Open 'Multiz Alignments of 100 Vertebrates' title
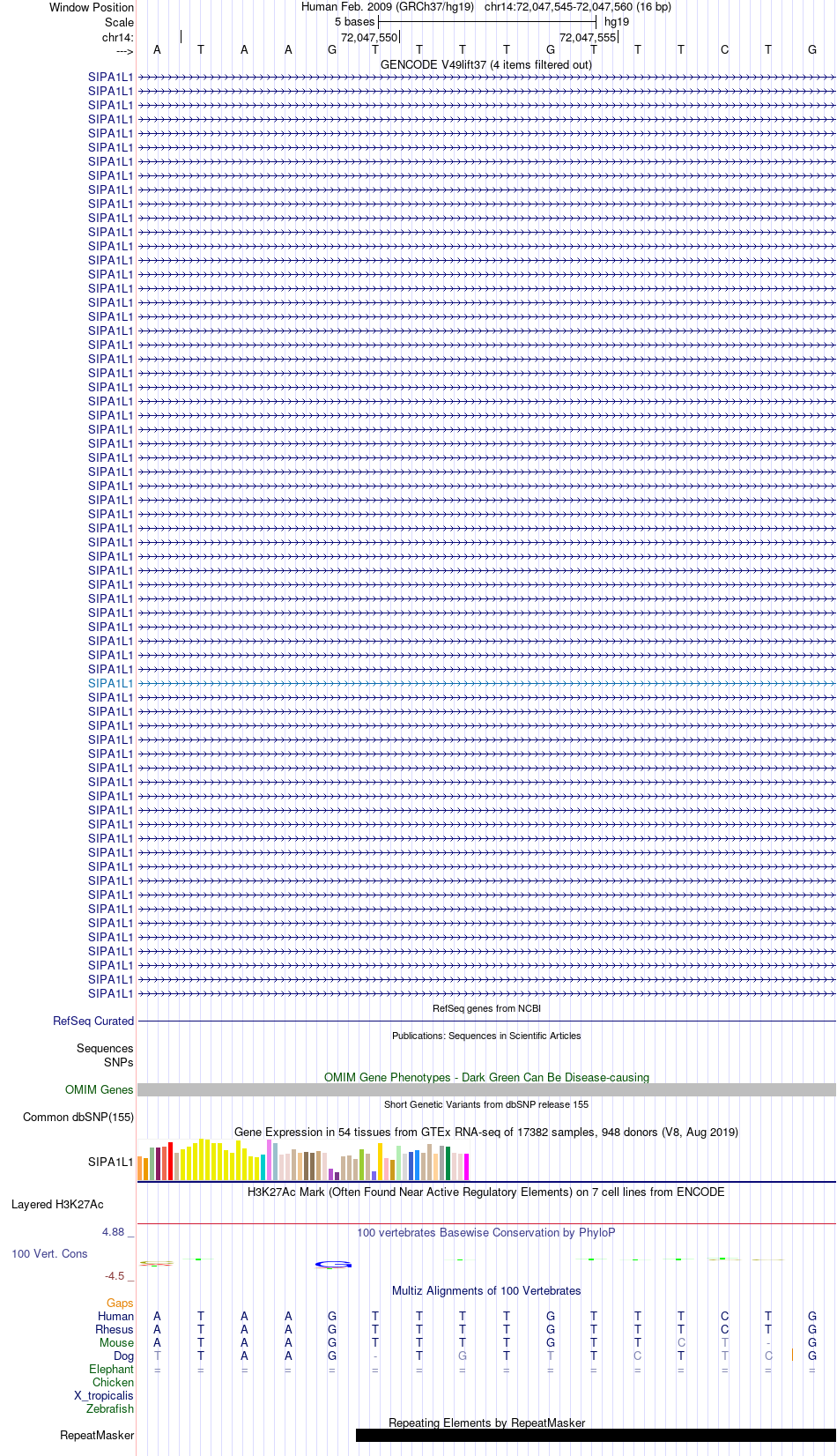Image resolution: width=837 pixels, height=1456 pixels. coord(486,1290)
